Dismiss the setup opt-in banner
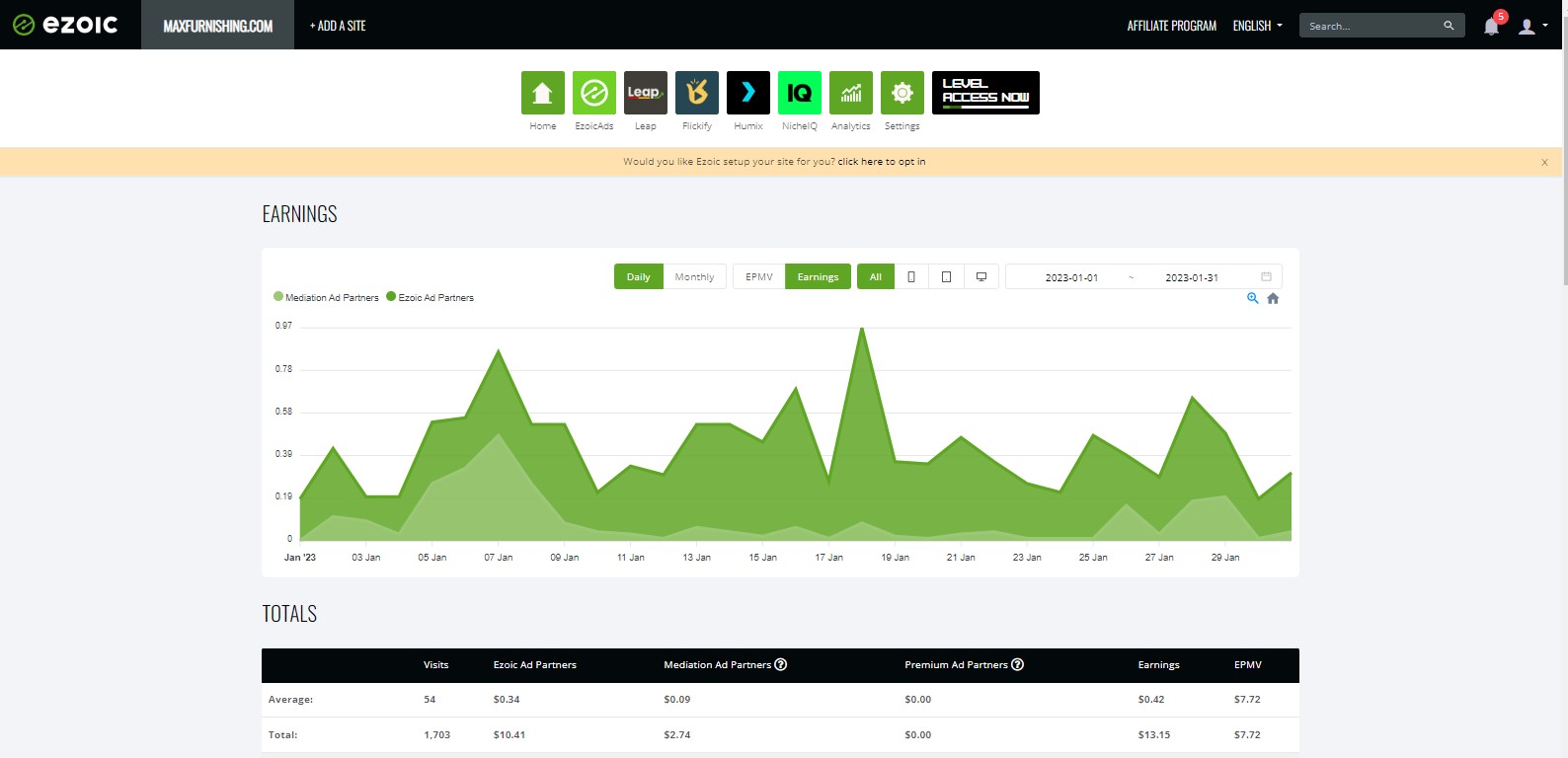This screenshot has height=758, width=1568. (x=1544, y=163)
